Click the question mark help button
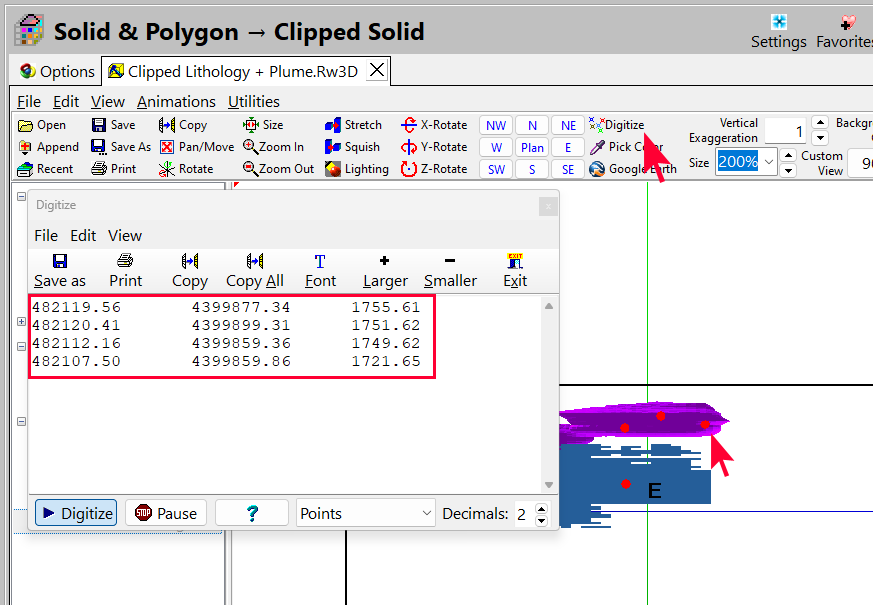 point(252,513)
